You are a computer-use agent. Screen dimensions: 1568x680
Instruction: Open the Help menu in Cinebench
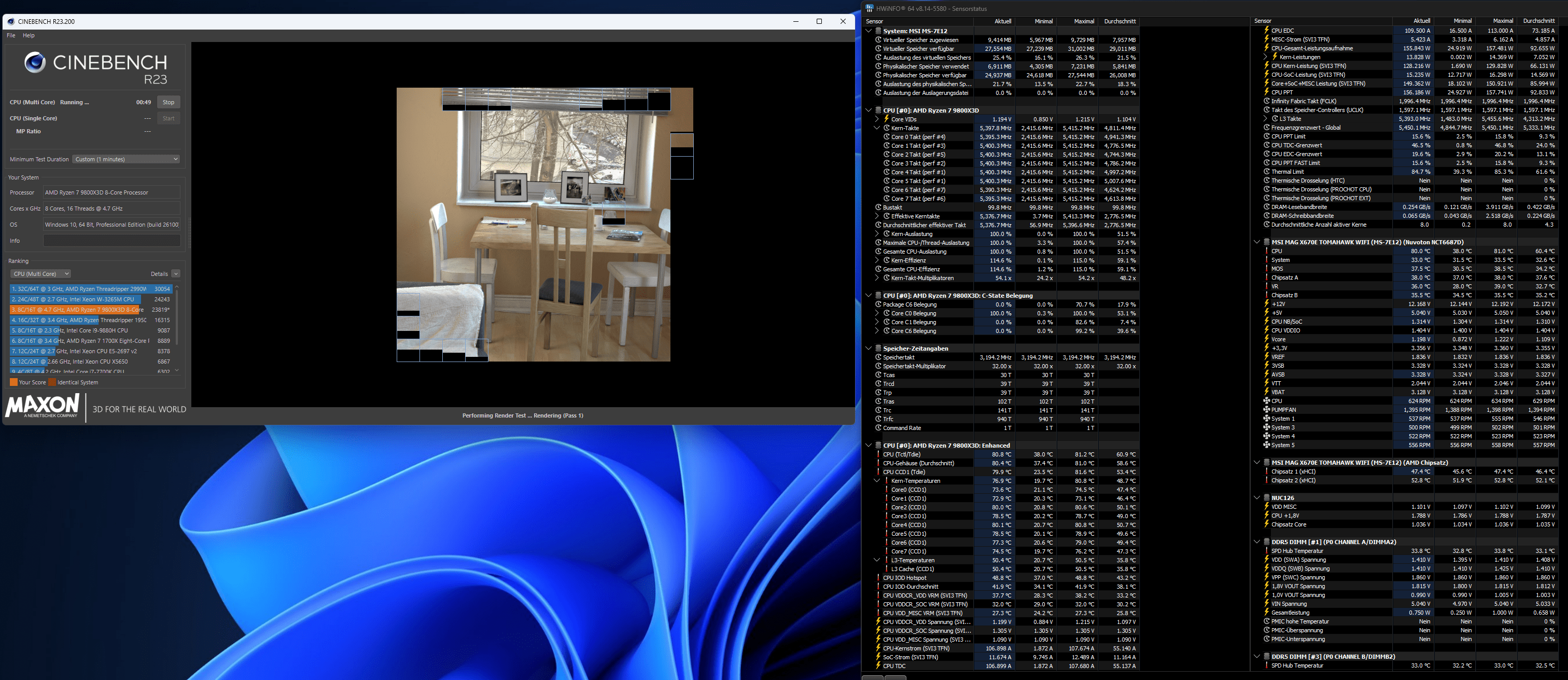tap(29, 35)
